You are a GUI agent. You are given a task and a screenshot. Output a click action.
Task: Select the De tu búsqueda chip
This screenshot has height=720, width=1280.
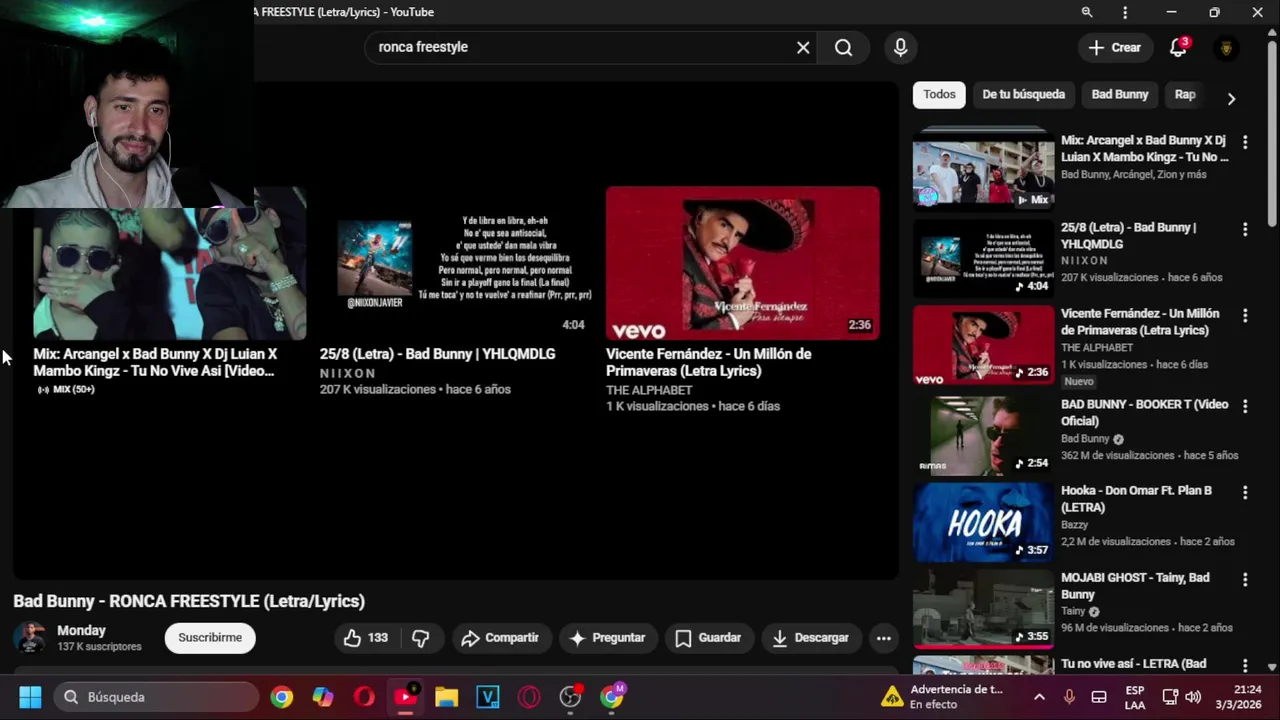click(x=1023, y=94)
